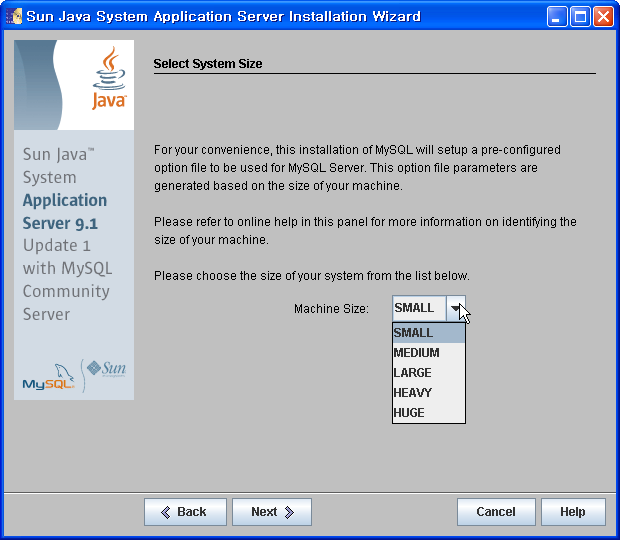
Task: Open the Help for this panel
Action: 573,512
